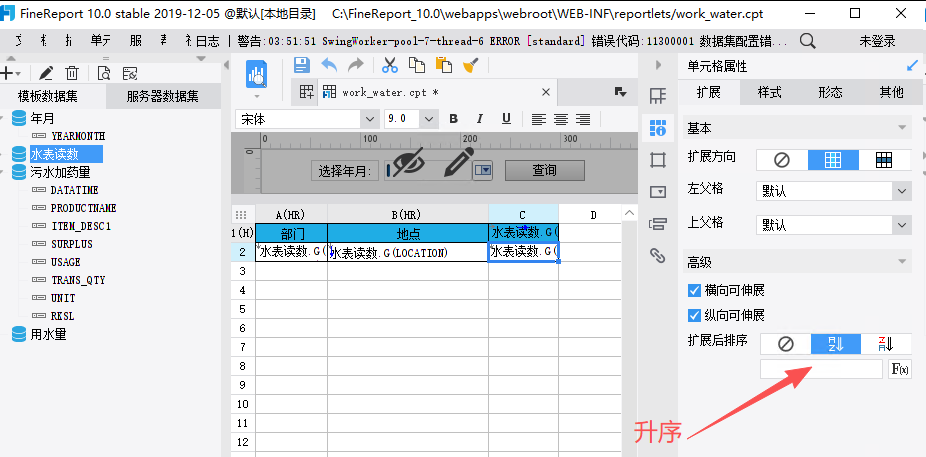The image size is (926, 457).
Task: Set expand direction to horizontal
Action: [x=885, y=159]
